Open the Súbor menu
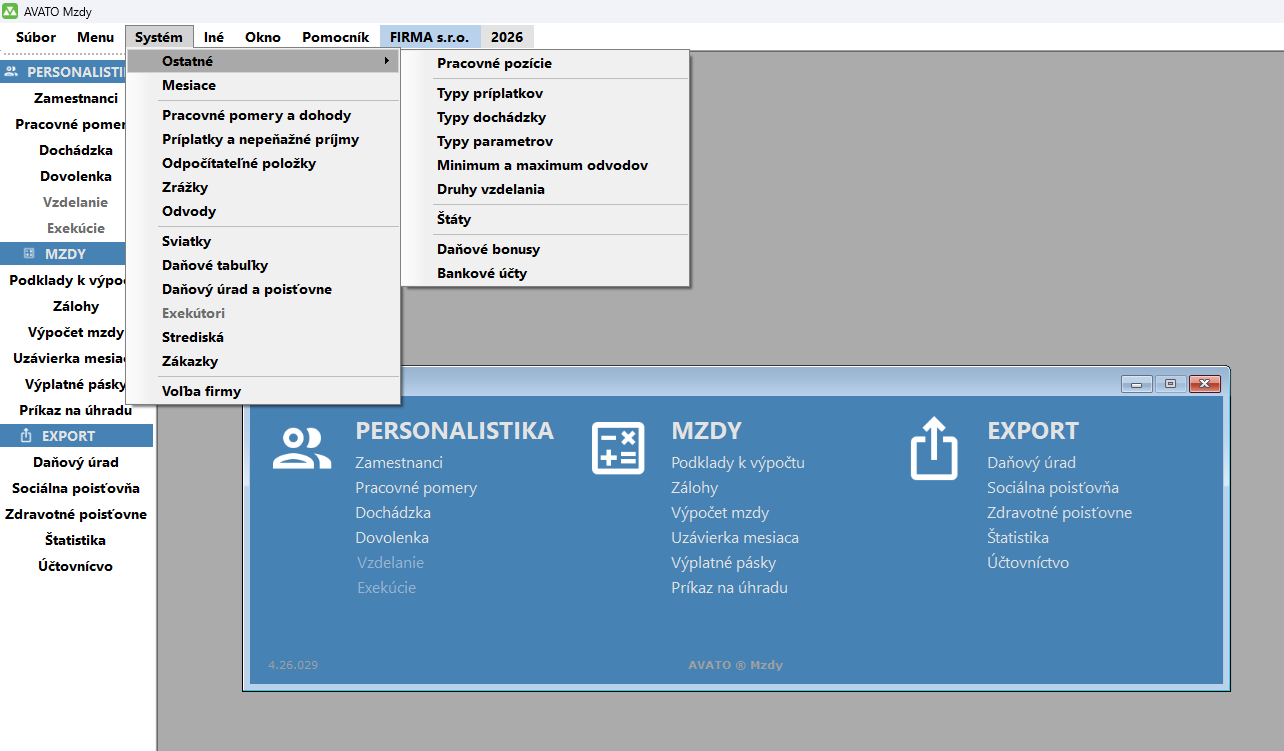 click(36, 37)
